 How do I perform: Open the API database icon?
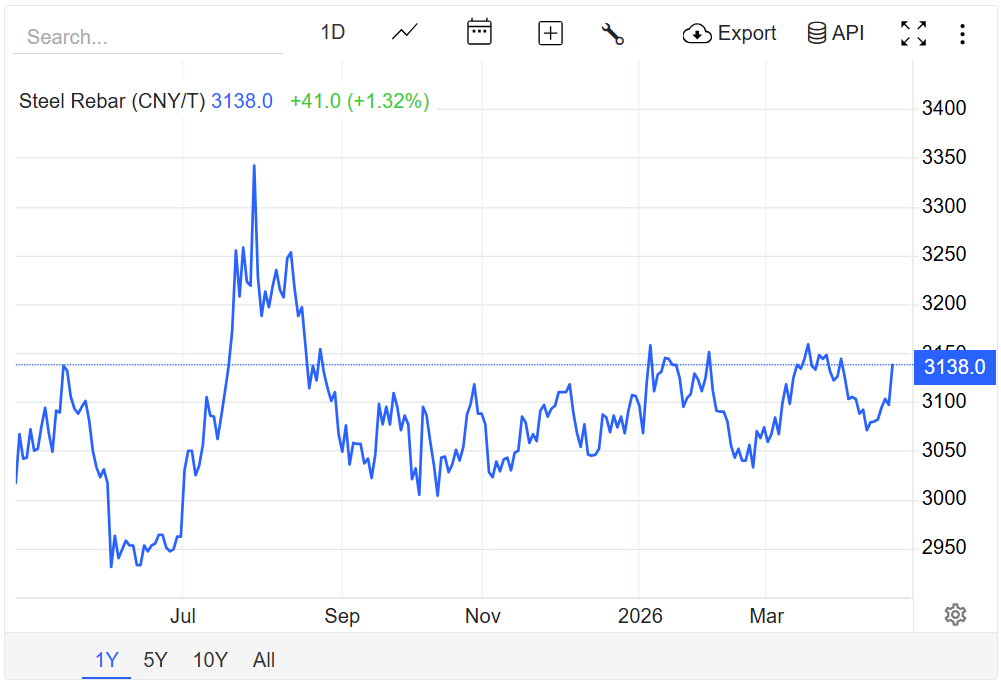(x=816, y=33)
